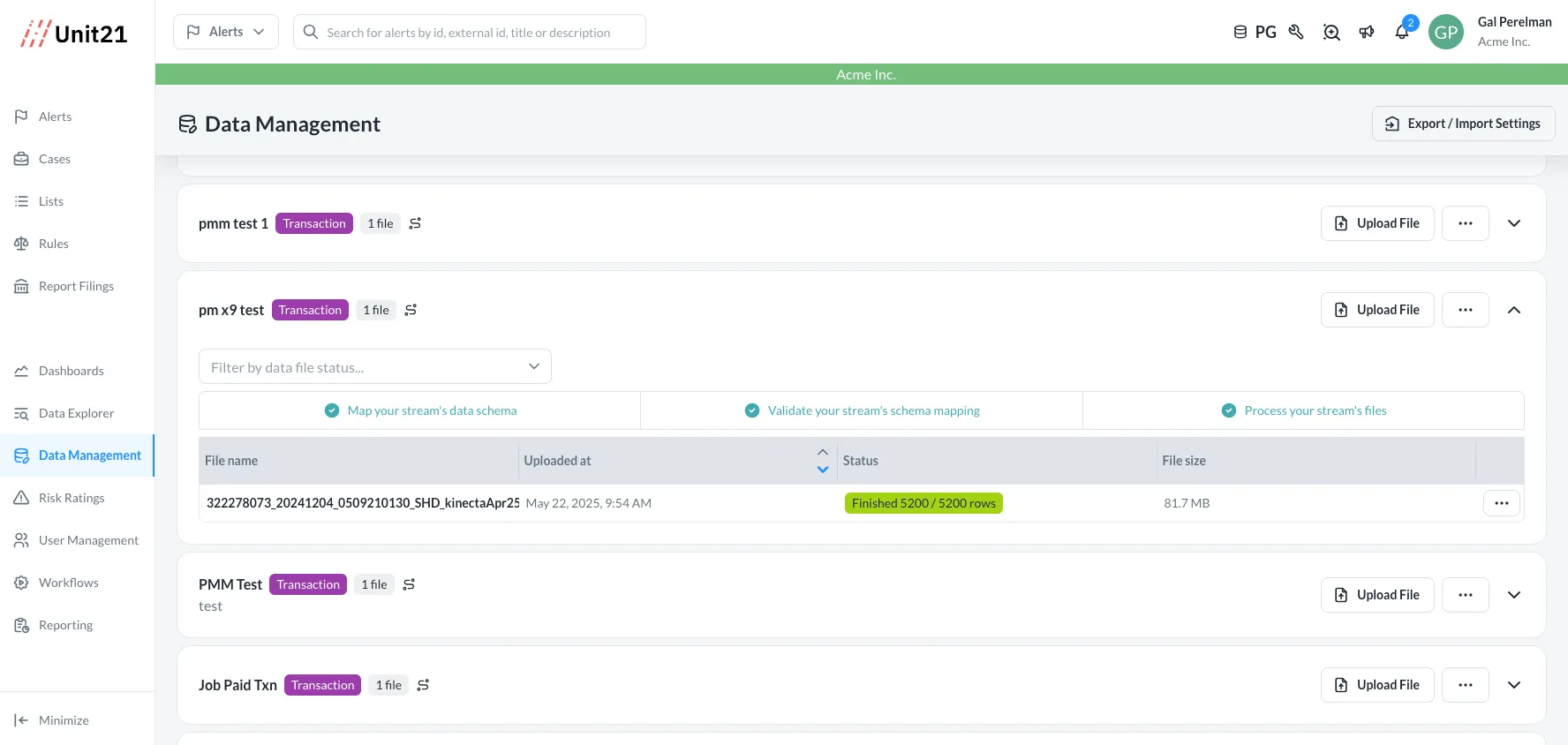Click Export / Import Settings button
Screen dimensions: 1568x745
pos(1463,124)
